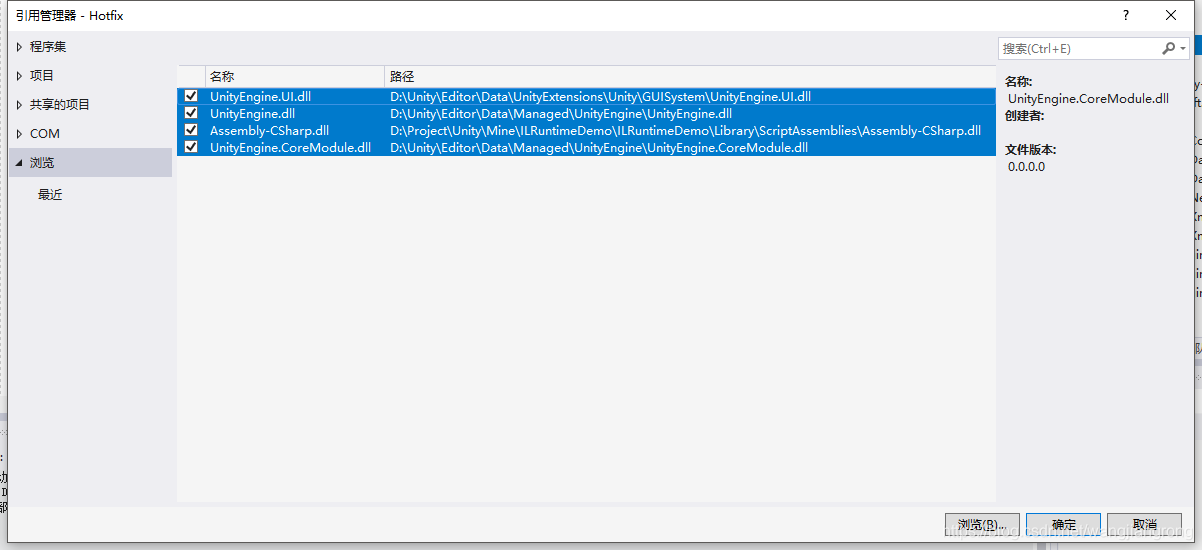Open the 最近 sub-item

(50, 195)
